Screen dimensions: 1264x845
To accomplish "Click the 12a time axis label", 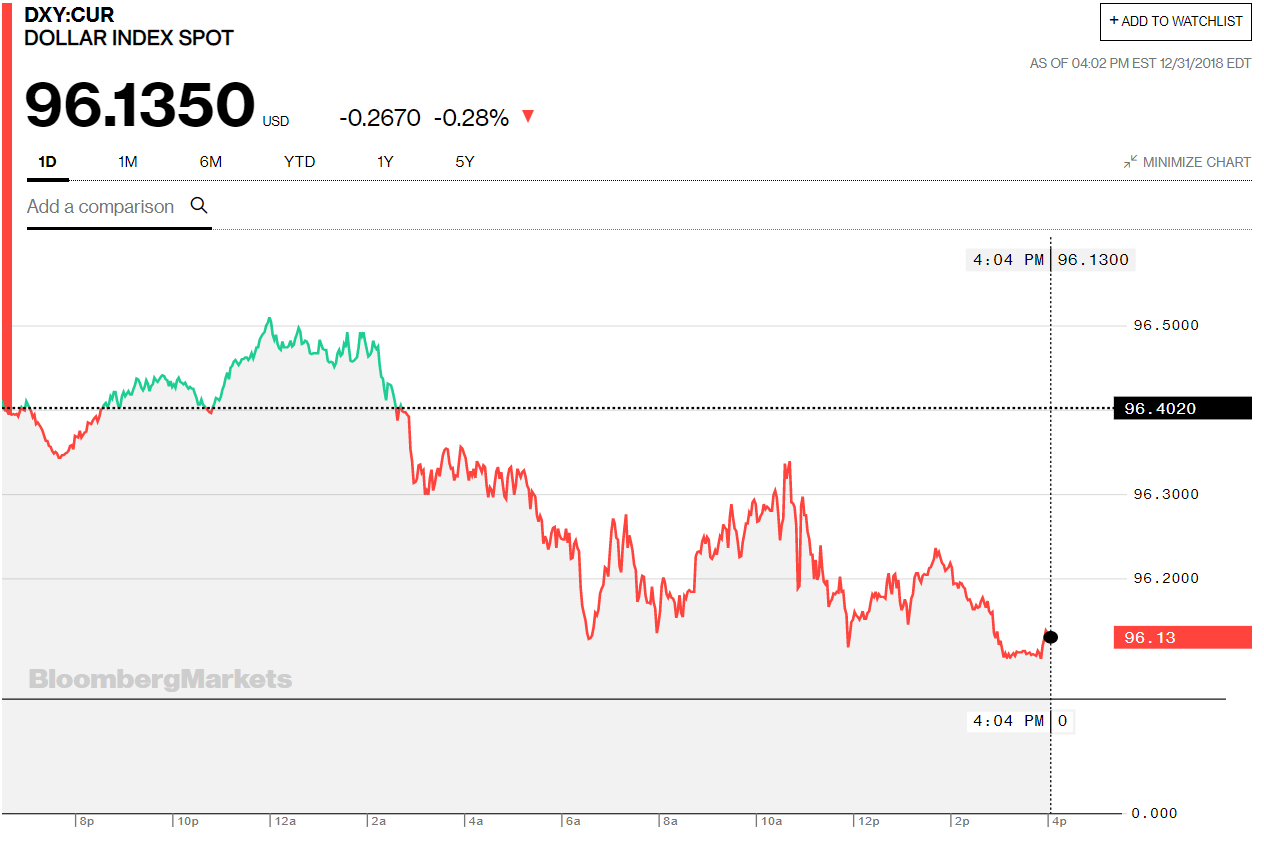I will pos(285,821).
